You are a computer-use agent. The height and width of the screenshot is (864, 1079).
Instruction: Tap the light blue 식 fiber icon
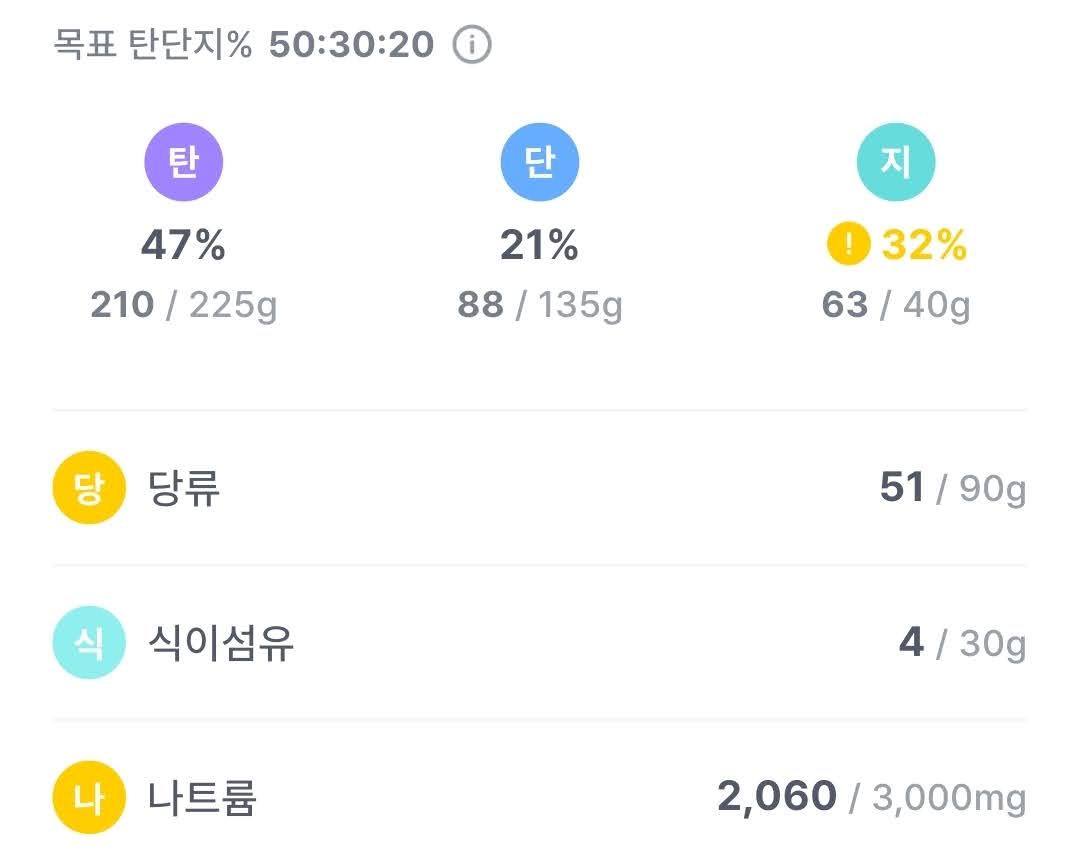pos(89,642)
